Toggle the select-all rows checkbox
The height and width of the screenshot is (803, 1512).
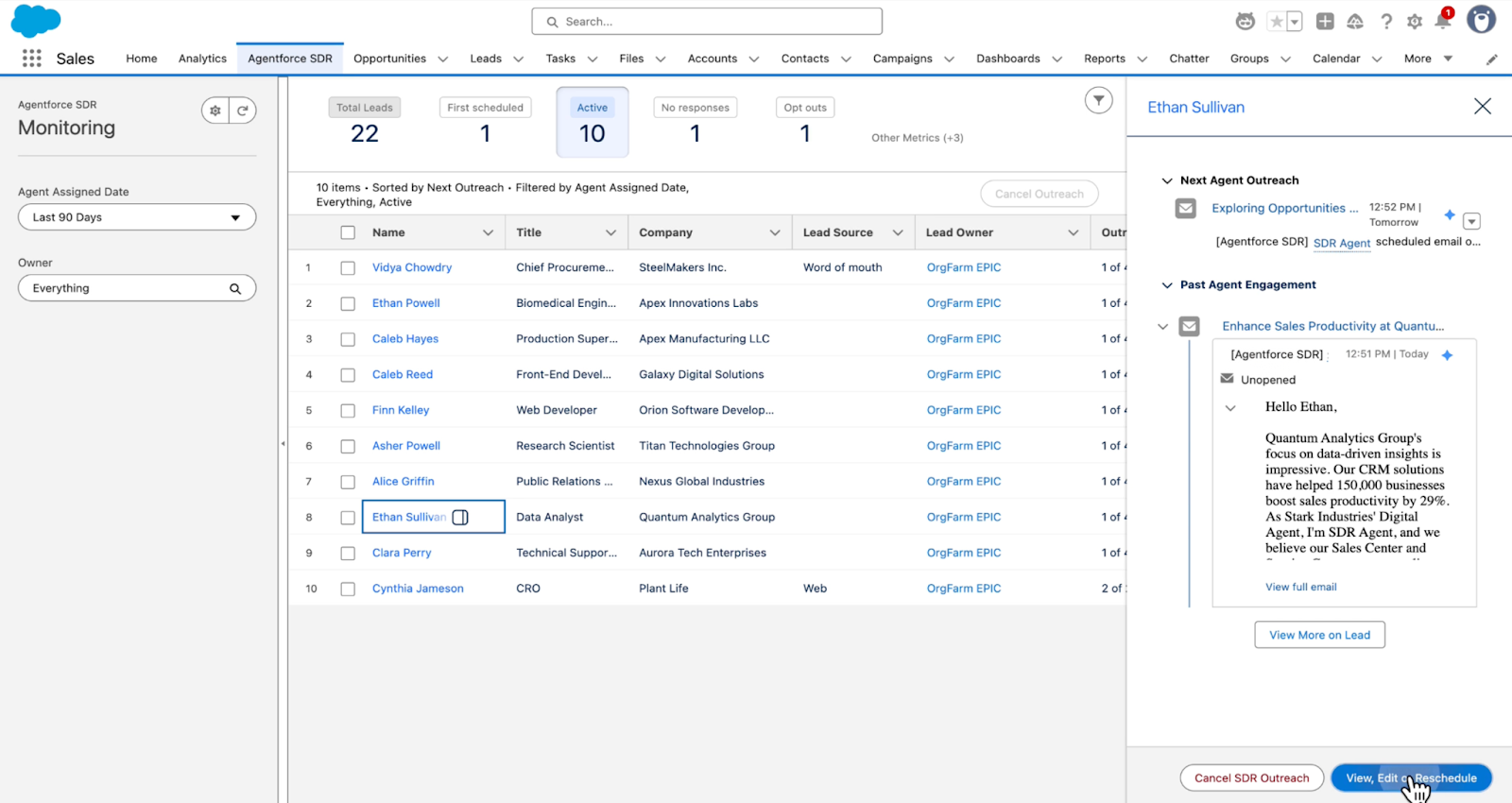348,232
